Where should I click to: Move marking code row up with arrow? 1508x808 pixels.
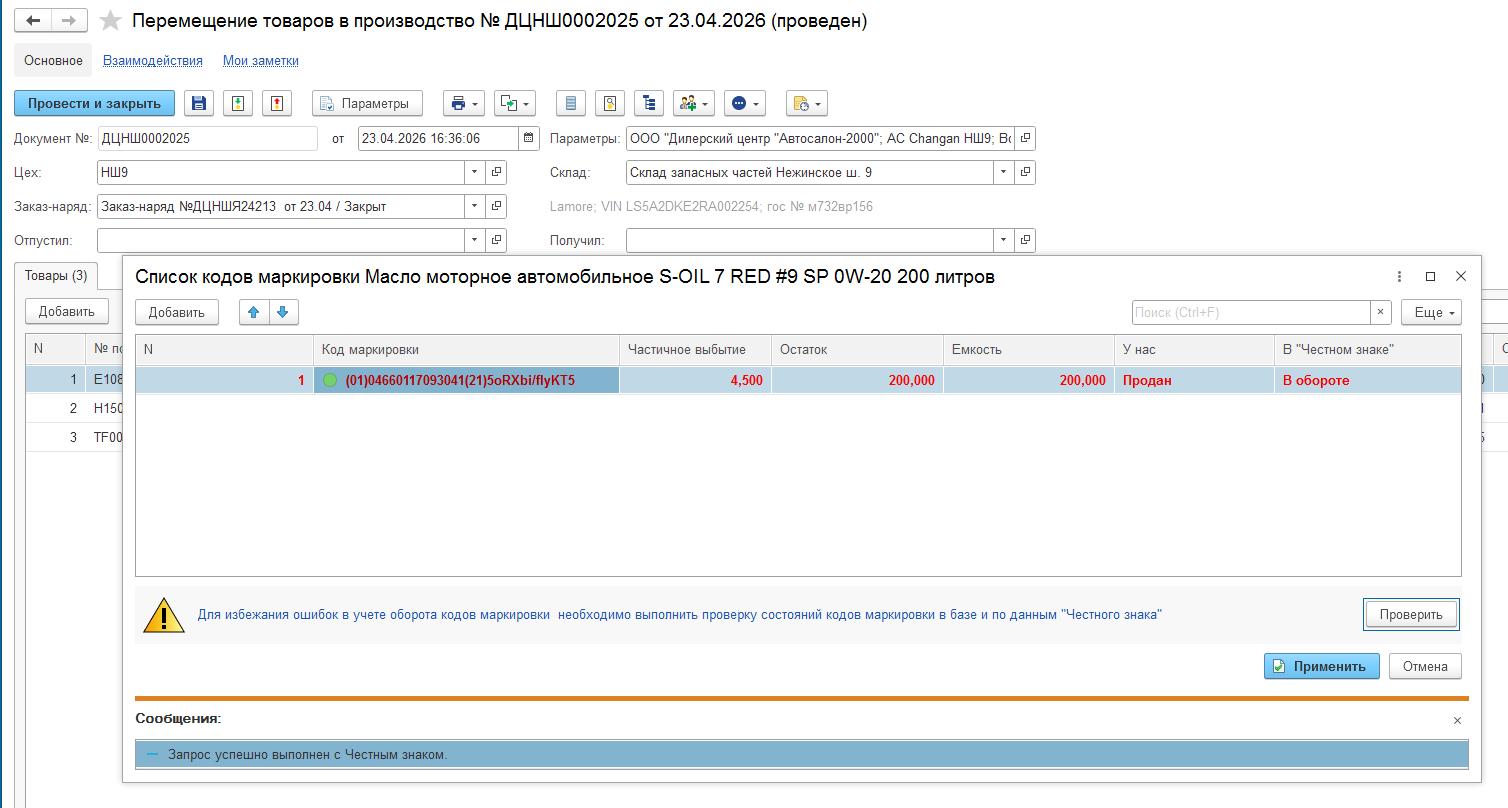click(254, 312)
